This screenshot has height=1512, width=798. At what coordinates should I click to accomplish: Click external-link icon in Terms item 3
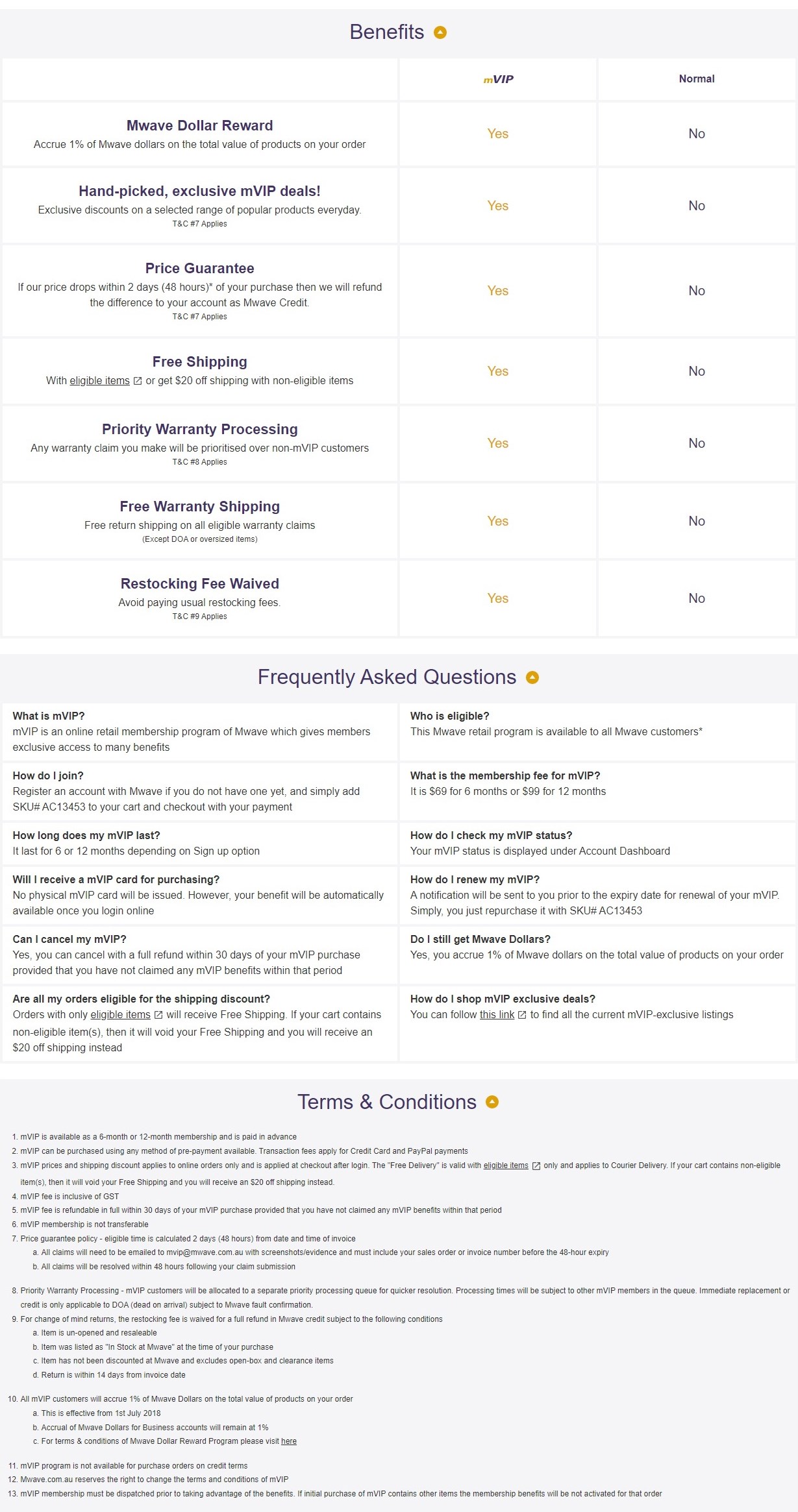click(x=536, y=1166)
